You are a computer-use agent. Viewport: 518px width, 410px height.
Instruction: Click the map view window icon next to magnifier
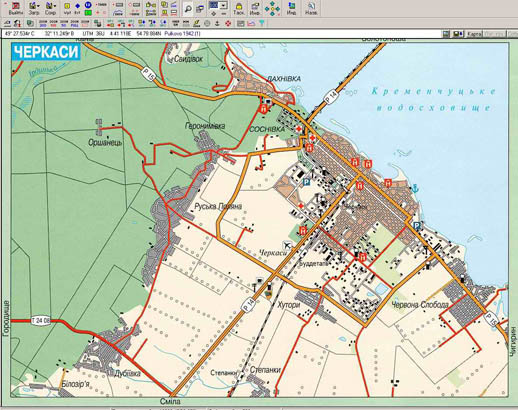[x=200, y=9]
